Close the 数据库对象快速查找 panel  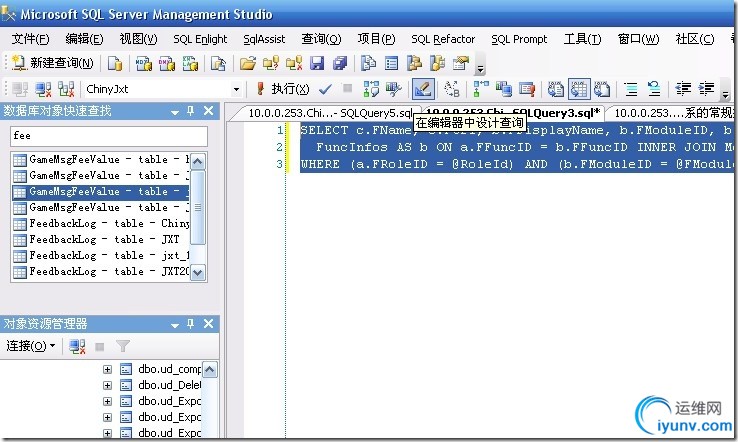click(209, 111)
